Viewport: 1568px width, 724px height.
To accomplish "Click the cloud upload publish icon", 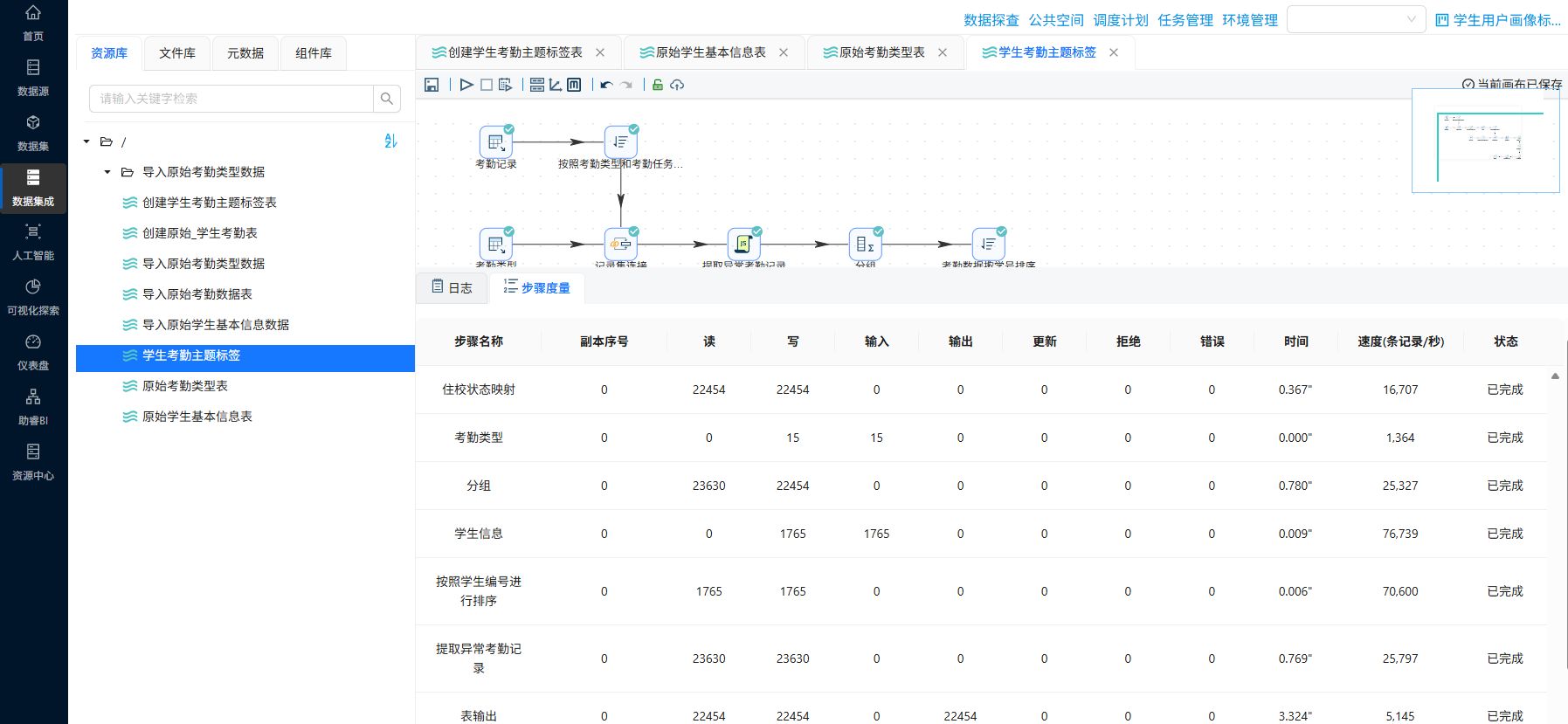I will [x=677, y=85].
